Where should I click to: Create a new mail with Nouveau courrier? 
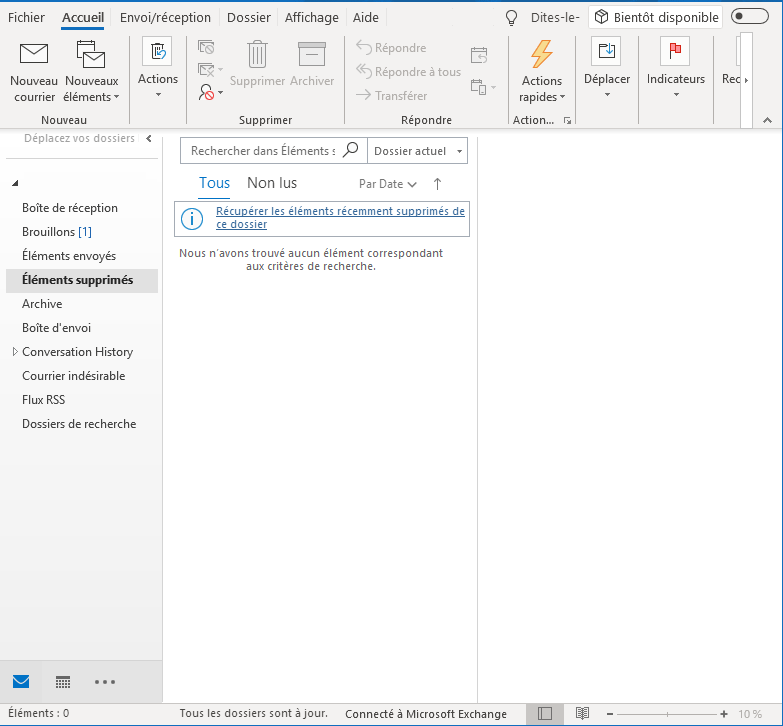click(x=34, y=72)
